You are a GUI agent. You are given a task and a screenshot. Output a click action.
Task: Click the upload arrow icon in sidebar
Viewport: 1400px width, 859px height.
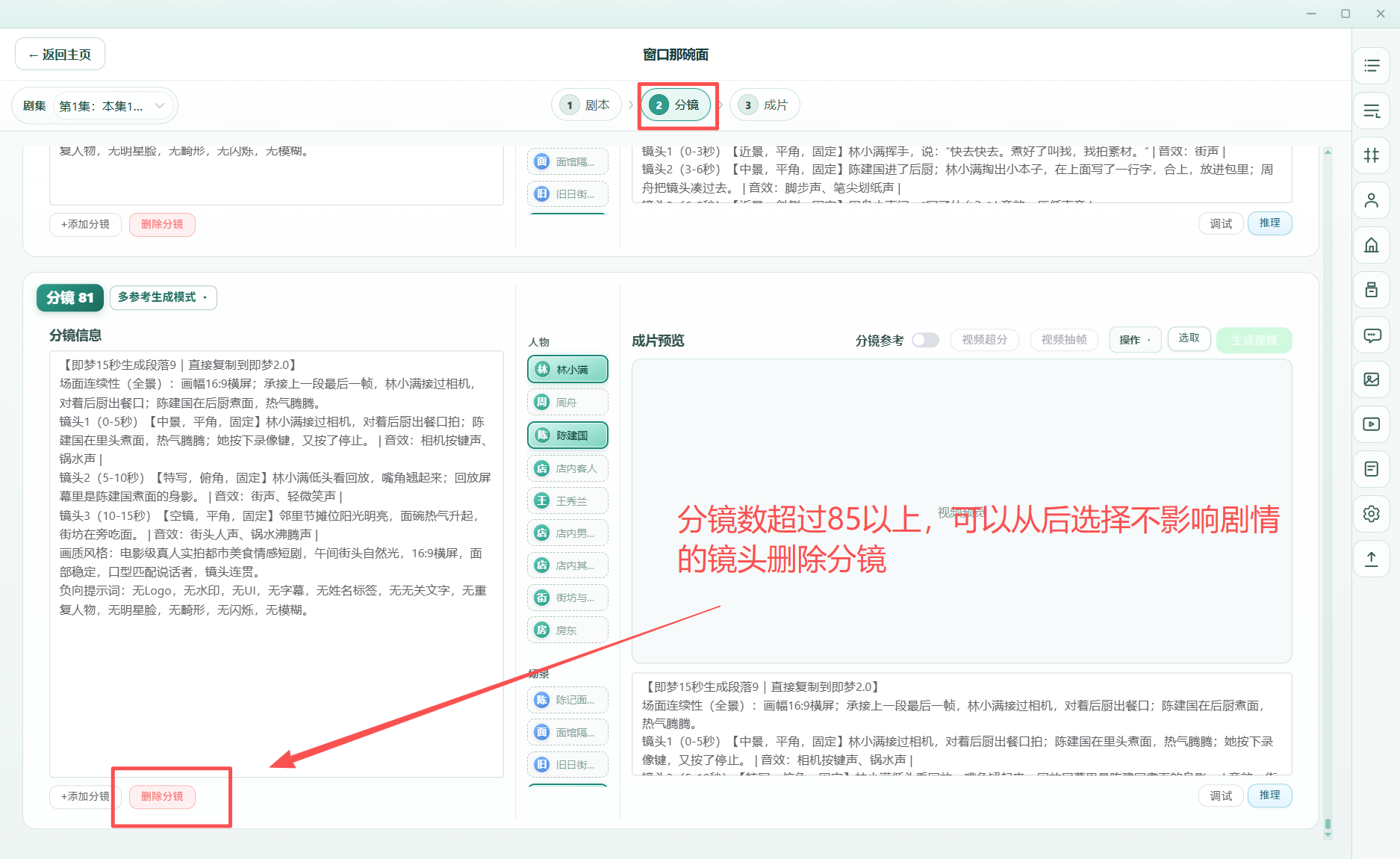coord(1372,559)
